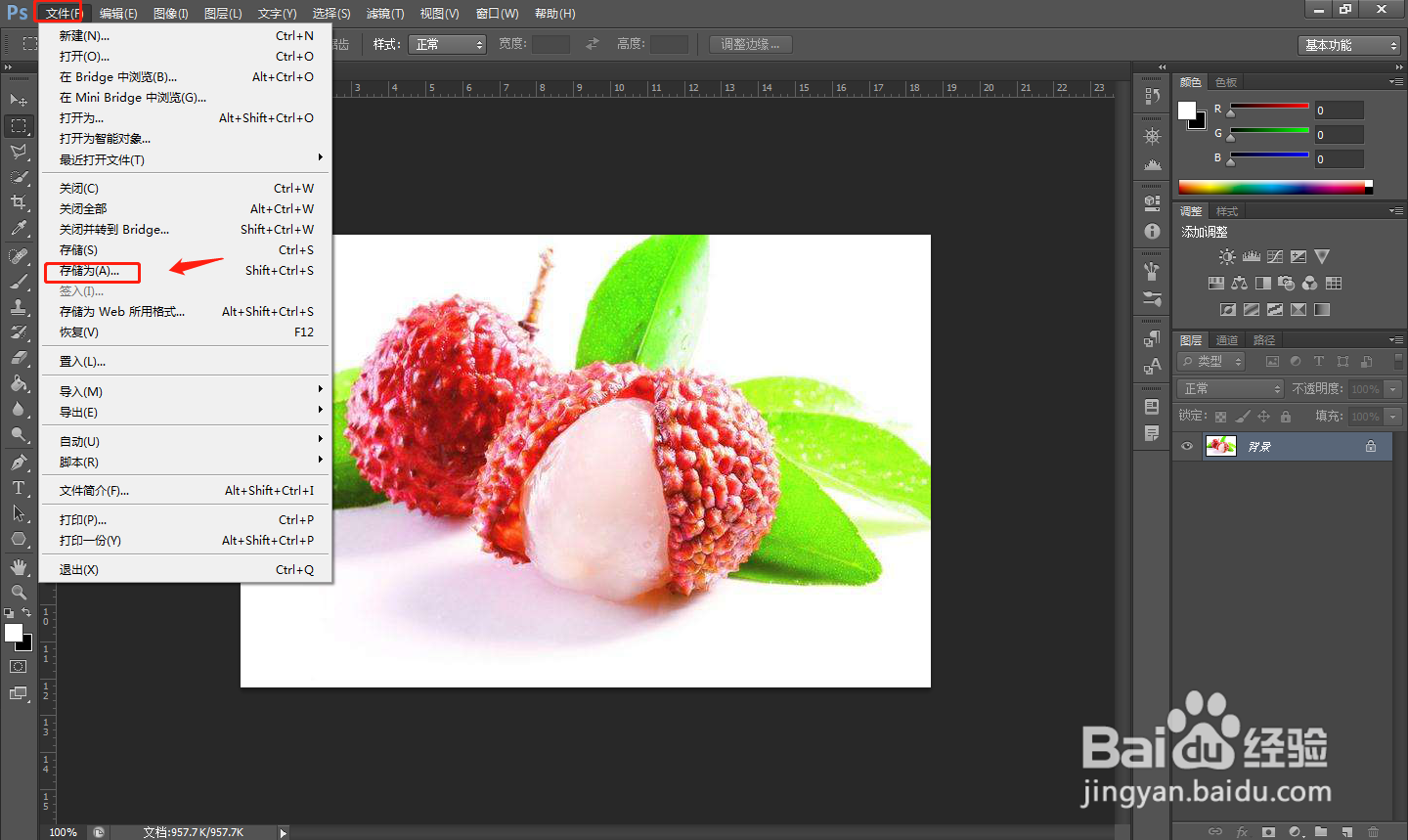Expand the 导入(M) submenu

(186, 391)
